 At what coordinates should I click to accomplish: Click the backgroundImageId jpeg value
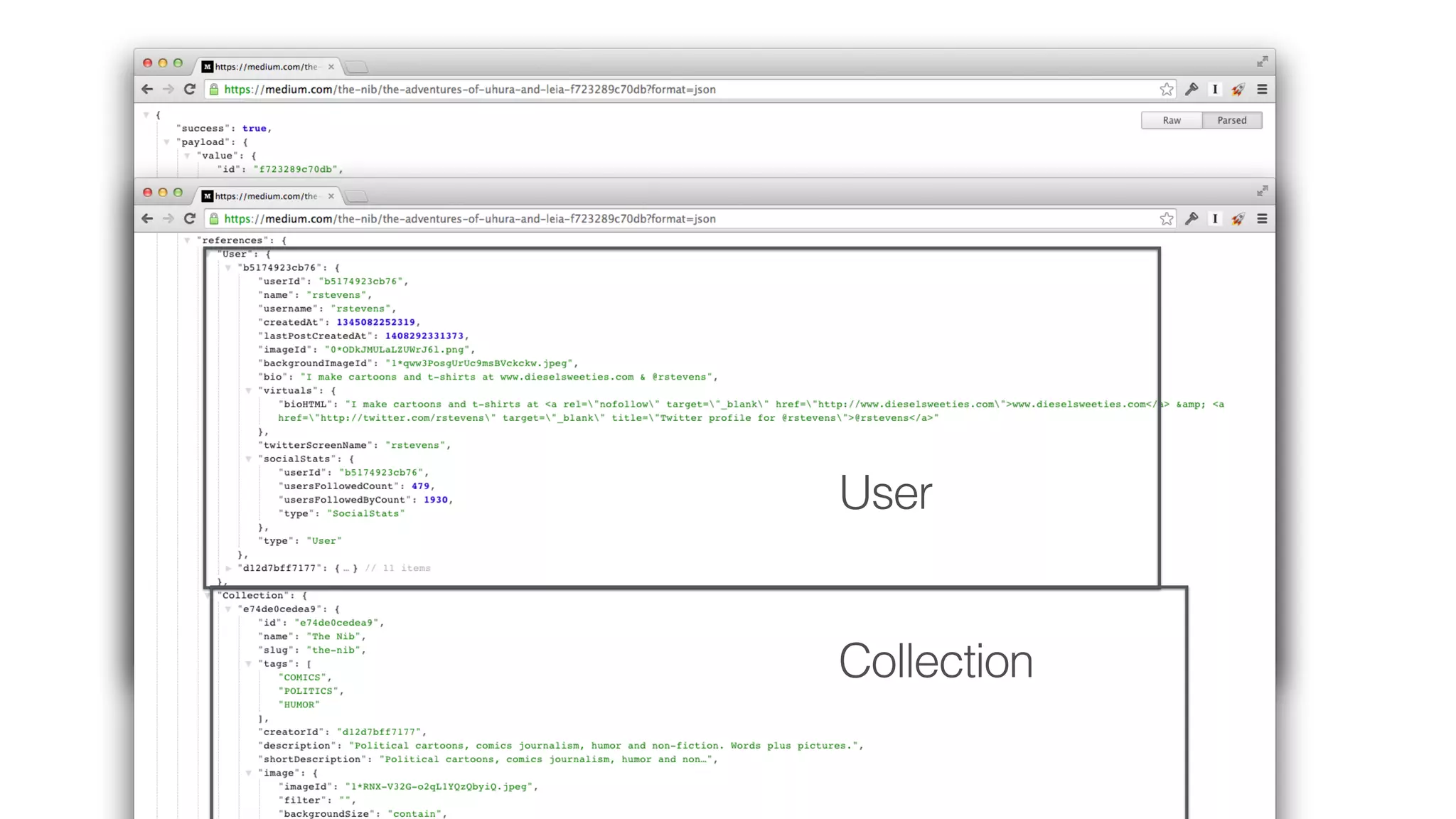[x=479, y=363]
